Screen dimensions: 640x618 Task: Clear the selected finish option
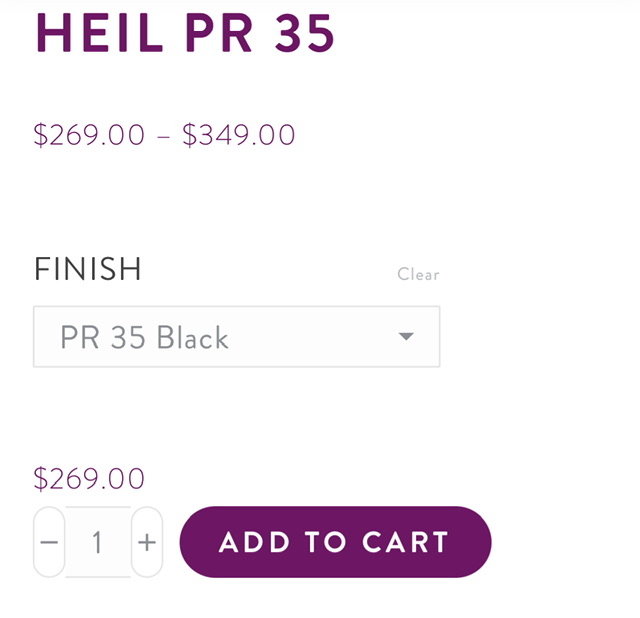click(418, 274)
